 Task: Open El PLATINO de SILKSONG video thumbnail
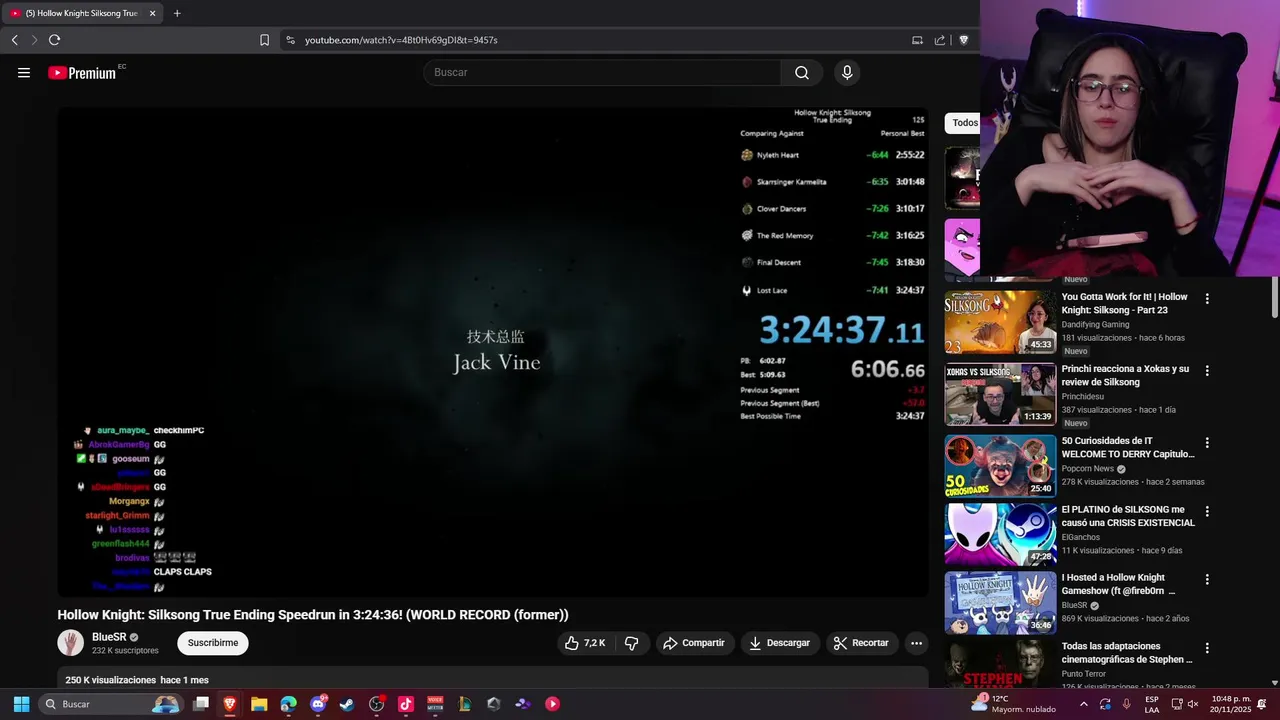[x=1000, y=534]
